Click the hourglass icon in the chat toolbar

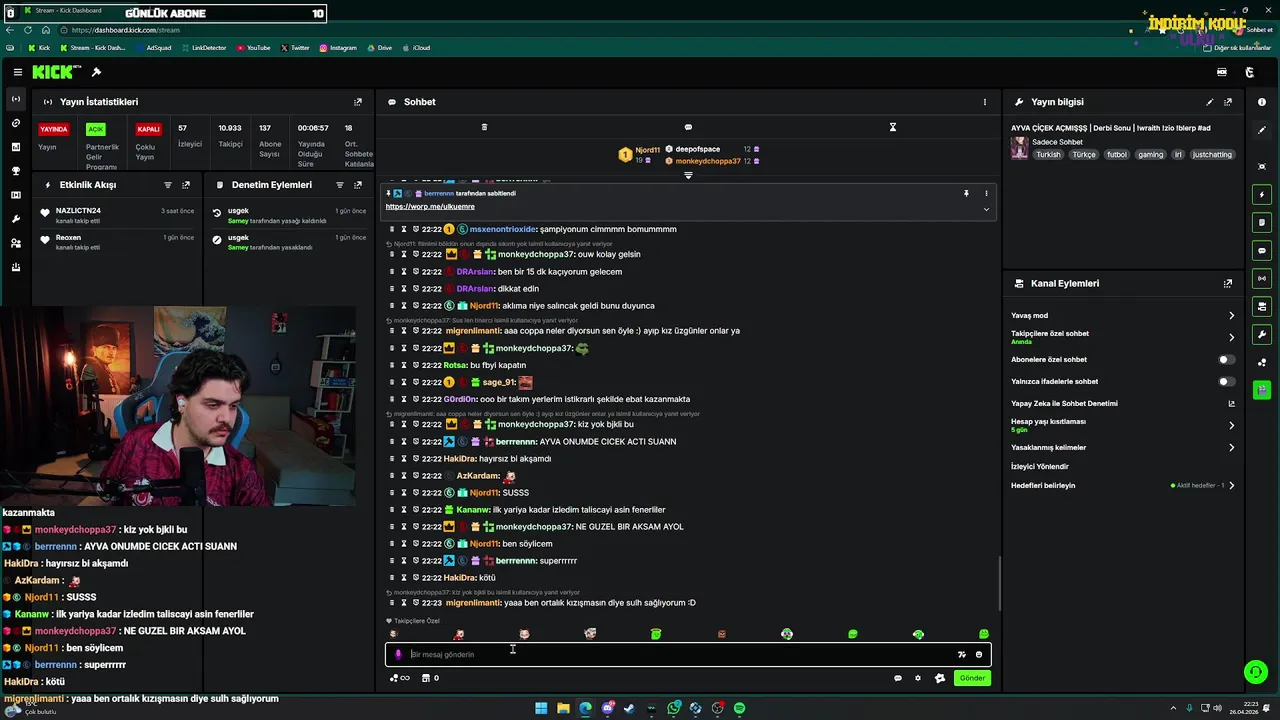pos(893,127)
